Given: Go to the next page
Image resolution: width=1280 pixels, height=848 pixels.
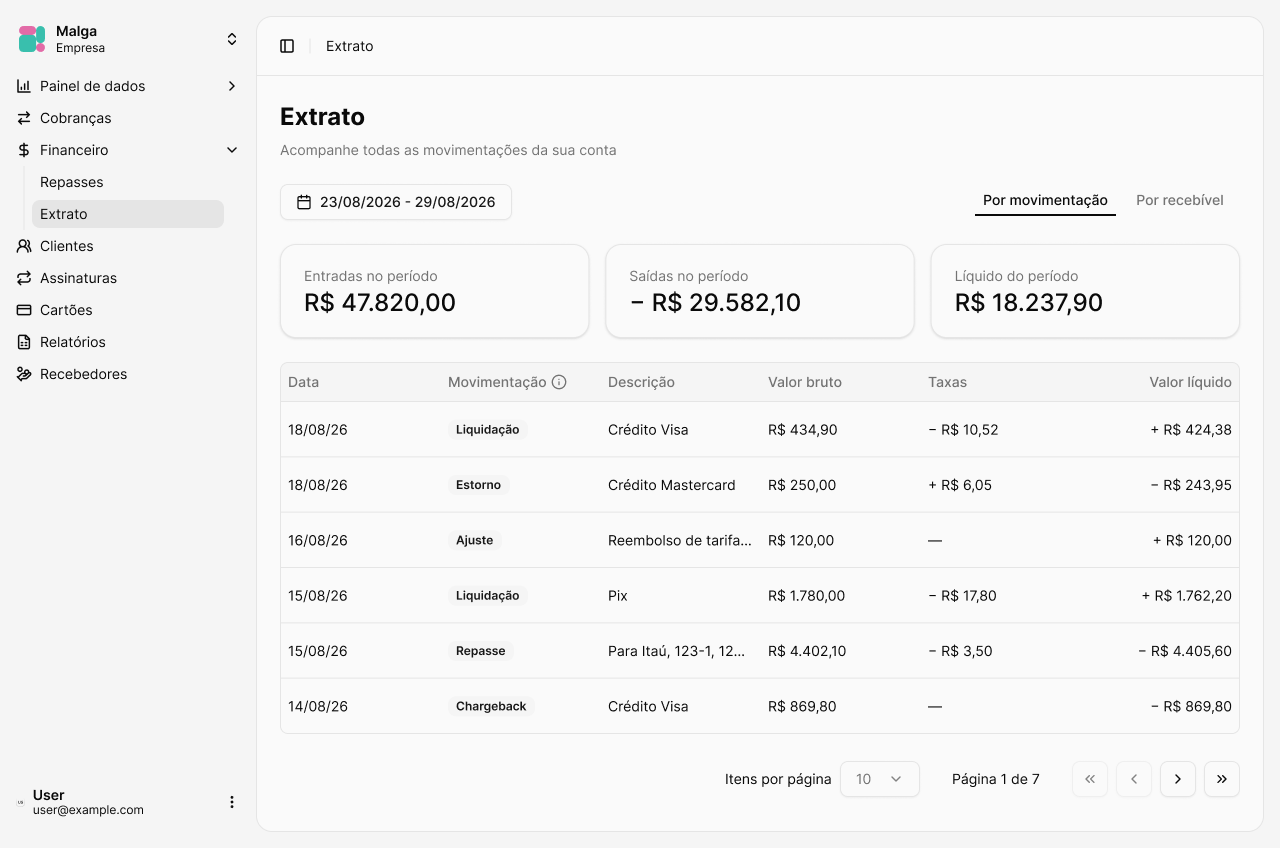Looking at the screenshot, I should [x=1178, y=779].
